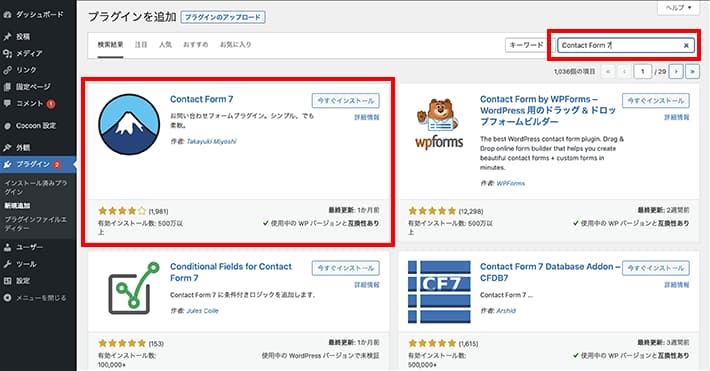Jump to last page of results
Screen dimensions: 710x371
692,72
